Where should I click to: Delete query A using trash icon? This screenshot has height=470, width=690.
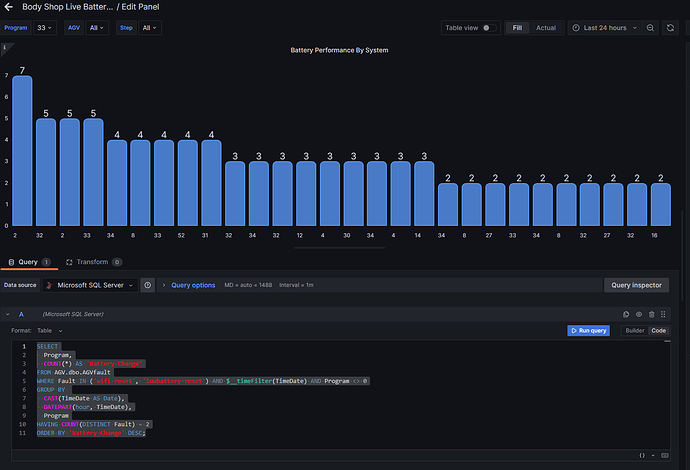(x=651, y=314)
